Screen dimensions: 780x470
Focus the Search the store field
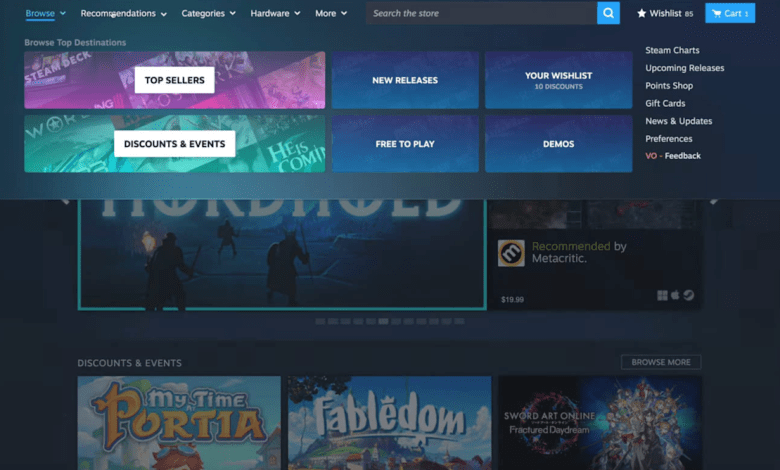point(481,13)
